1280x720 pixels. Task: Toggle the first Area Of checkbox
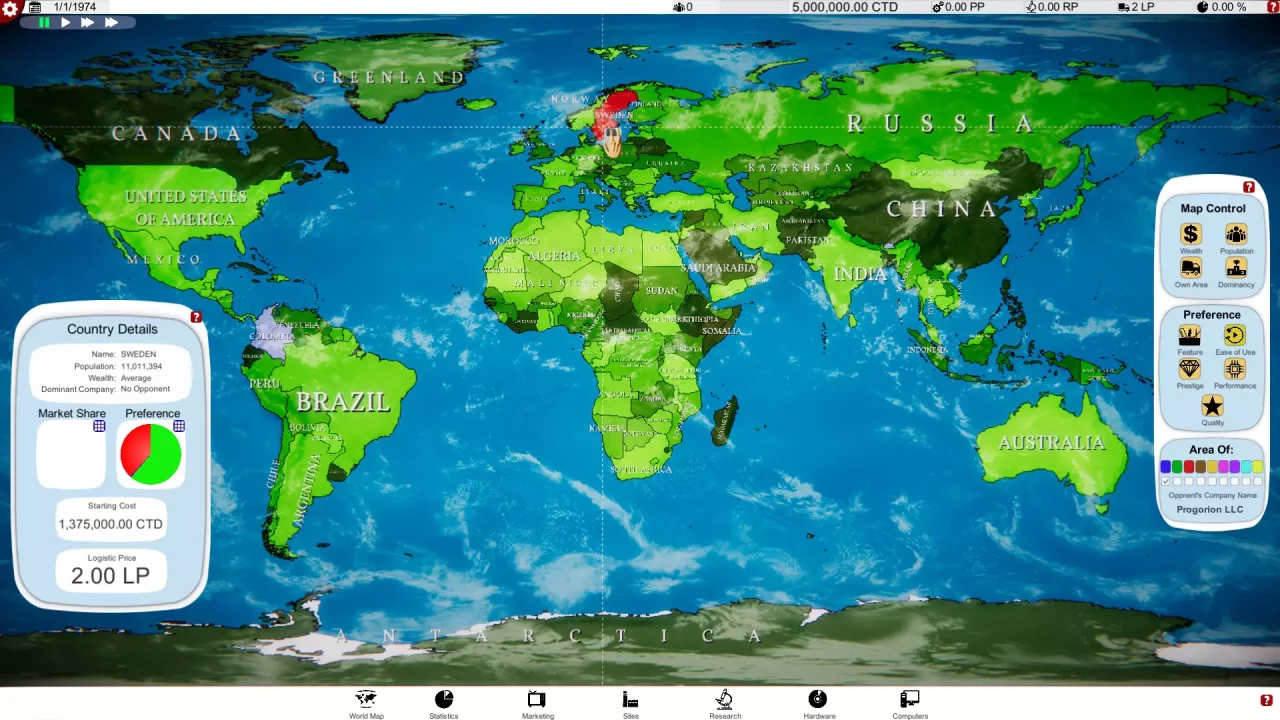coord(1166,482)
